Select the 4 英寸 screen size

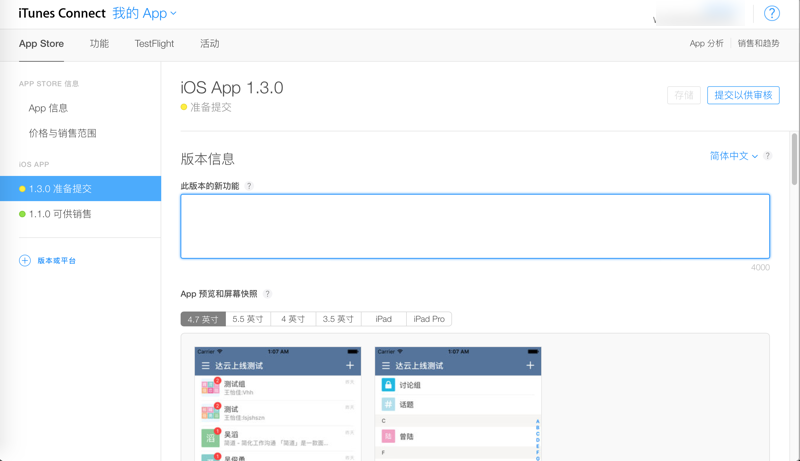293,319
